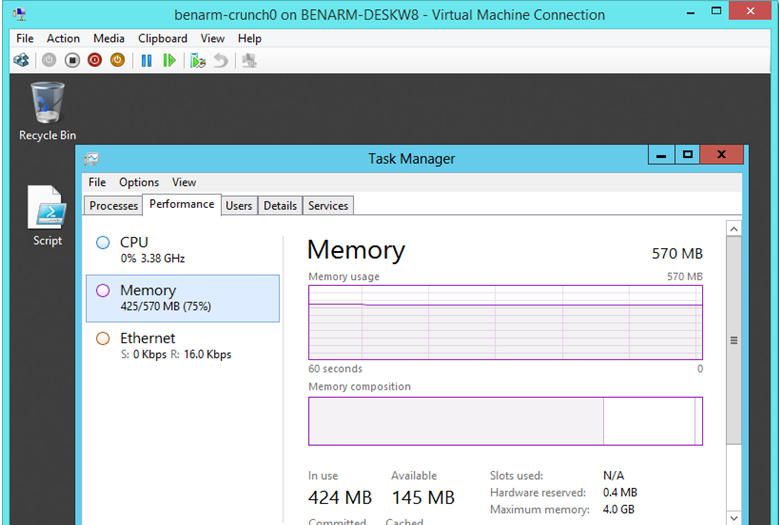Pause the virtual machine
Screen dimensions: 779x525
tap(146, 60)
